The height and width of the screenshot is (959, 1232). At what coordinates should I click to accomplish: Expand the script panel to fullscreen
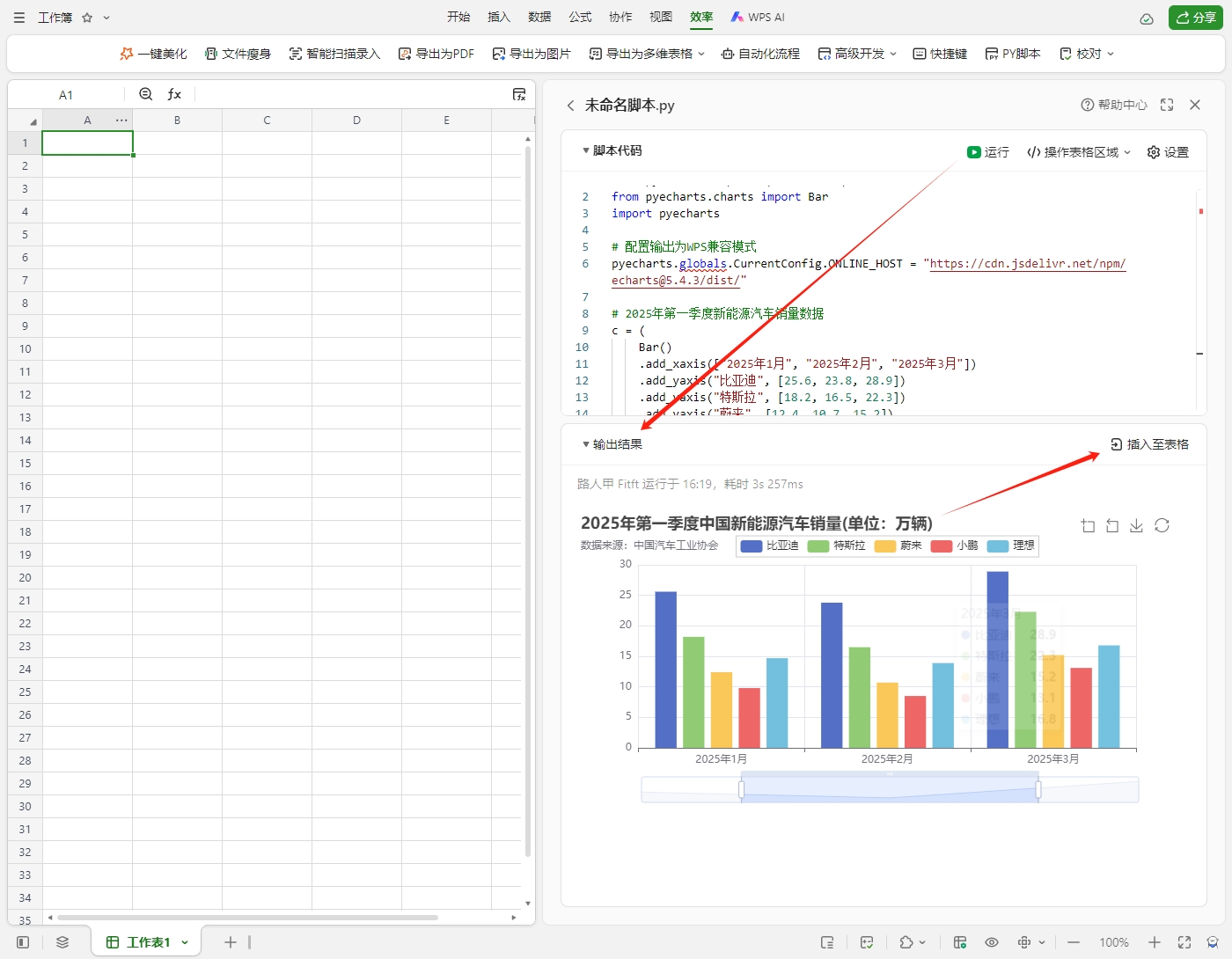[1167, 105]
